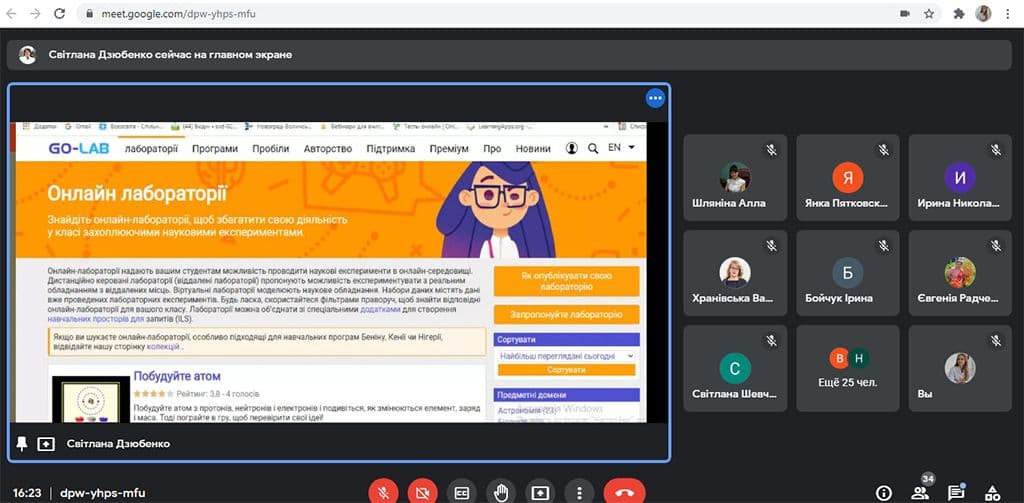Screen dimensions: 1024x503
Task: Select Хранівська participant tile
Action: pos(735,273)
